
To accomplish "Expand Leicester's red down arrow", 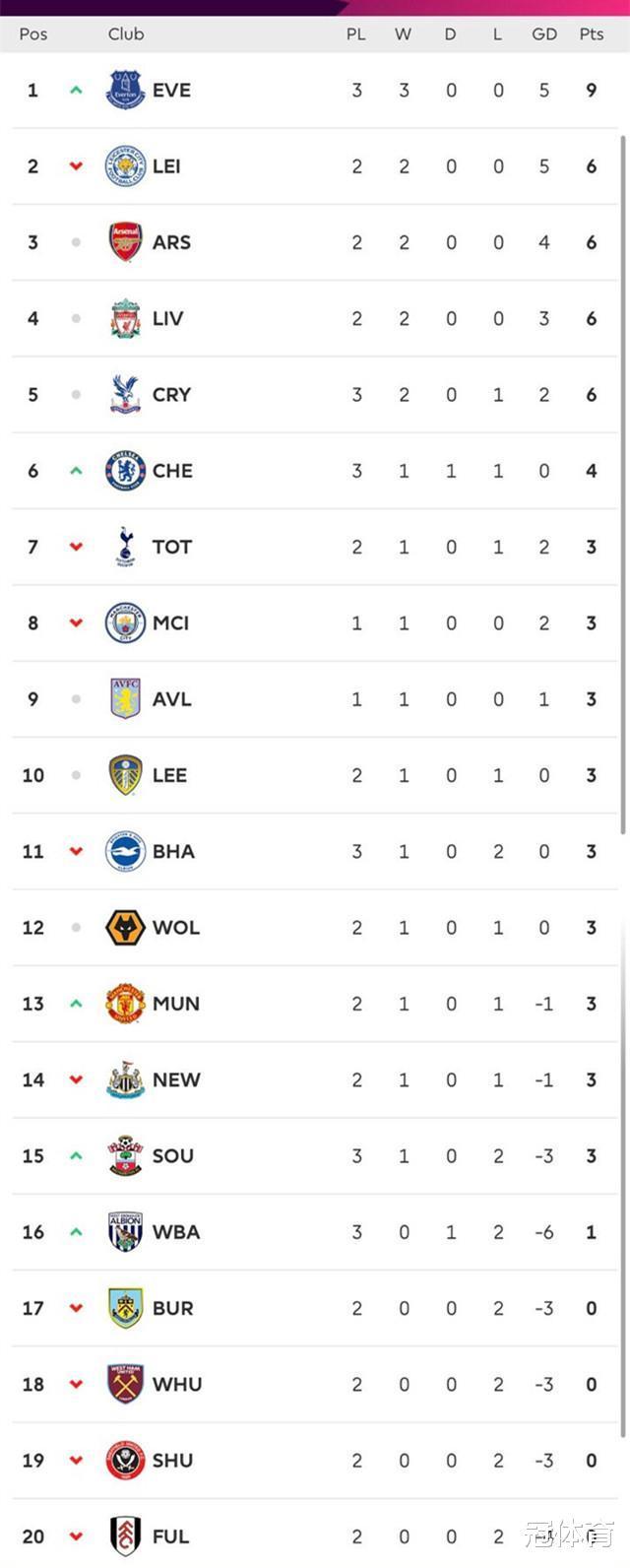I will pos(76,166).
